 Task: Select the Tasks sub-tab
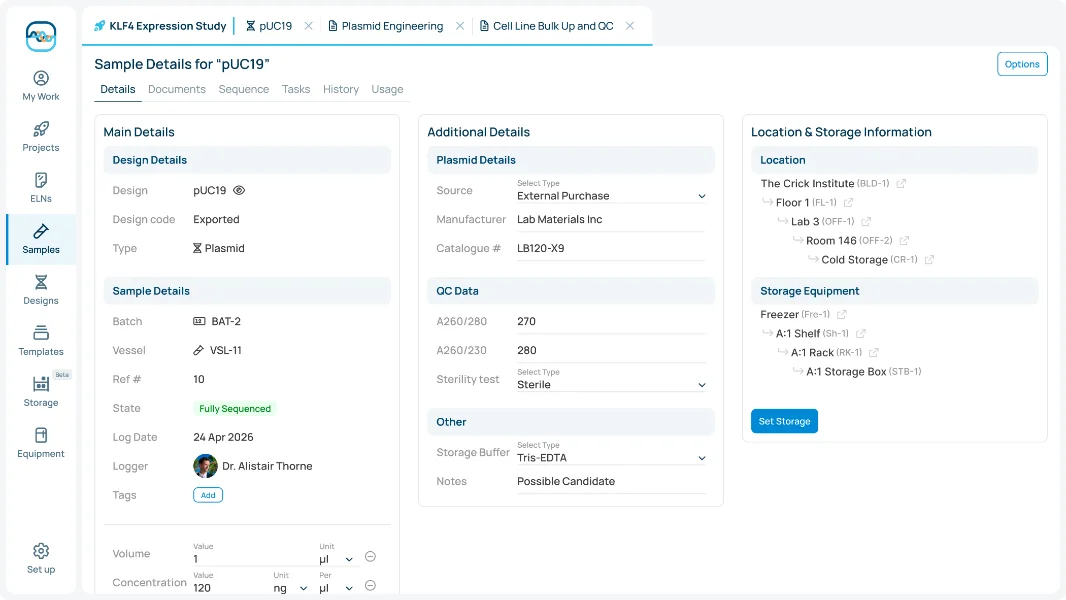tap(296, 89)
